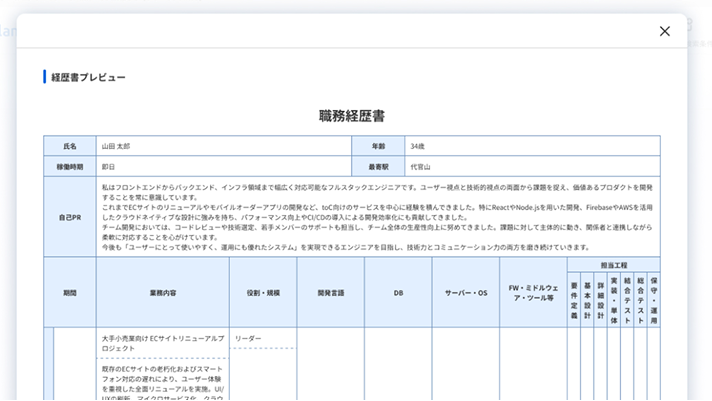Click the 期間 column header

pos(70,293)
